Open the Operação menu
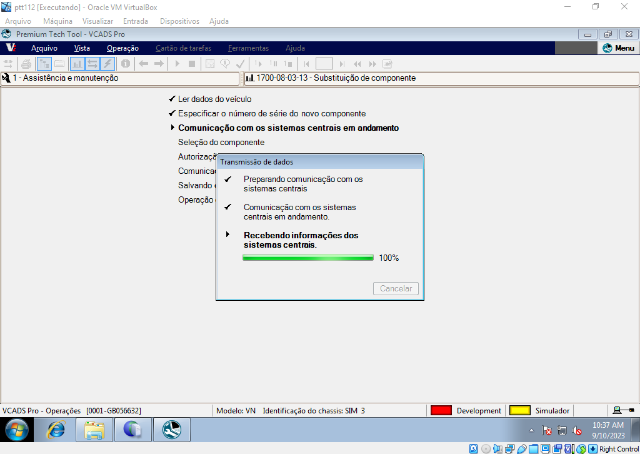The image size is (640, 454). point(122,48)
